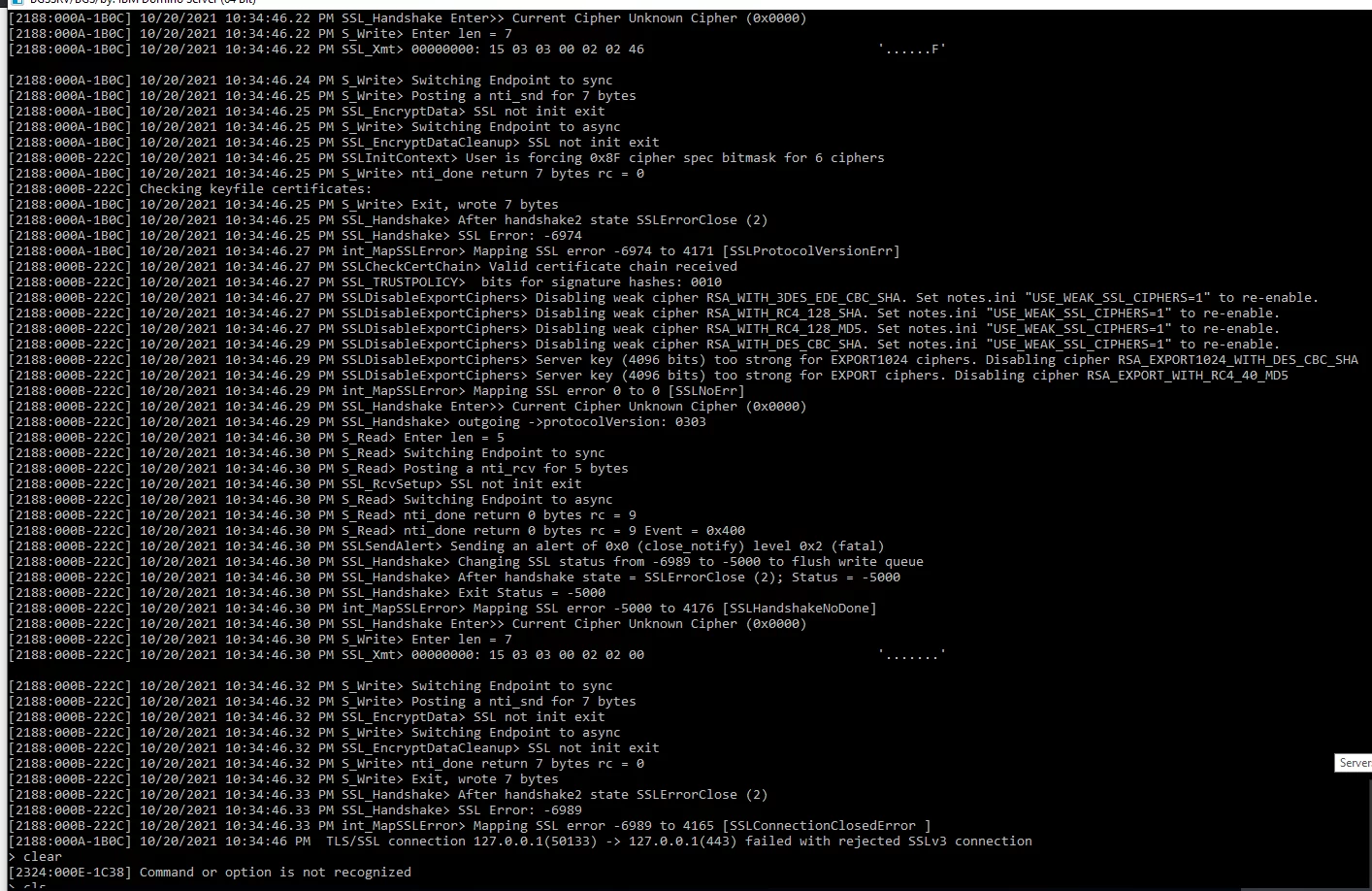Click the IBM Domino Server title bar text

pyautogui.click(x=146, y=3)
